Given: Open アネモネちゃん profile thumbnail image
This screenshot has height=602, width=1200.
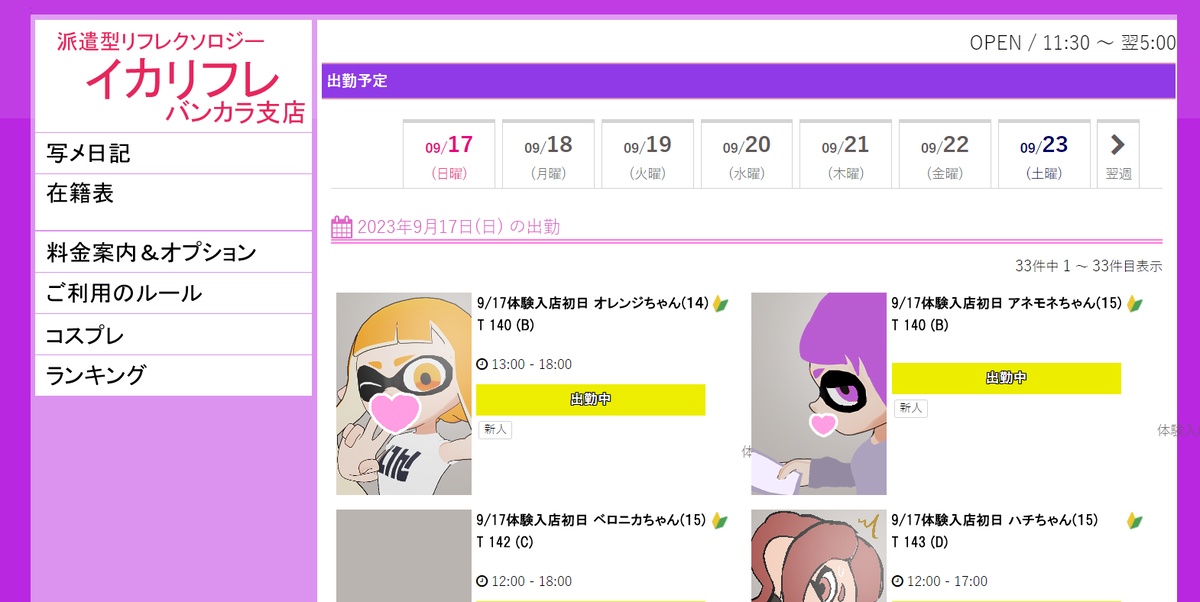Looking at the screenshot, I should coord(819,394).
